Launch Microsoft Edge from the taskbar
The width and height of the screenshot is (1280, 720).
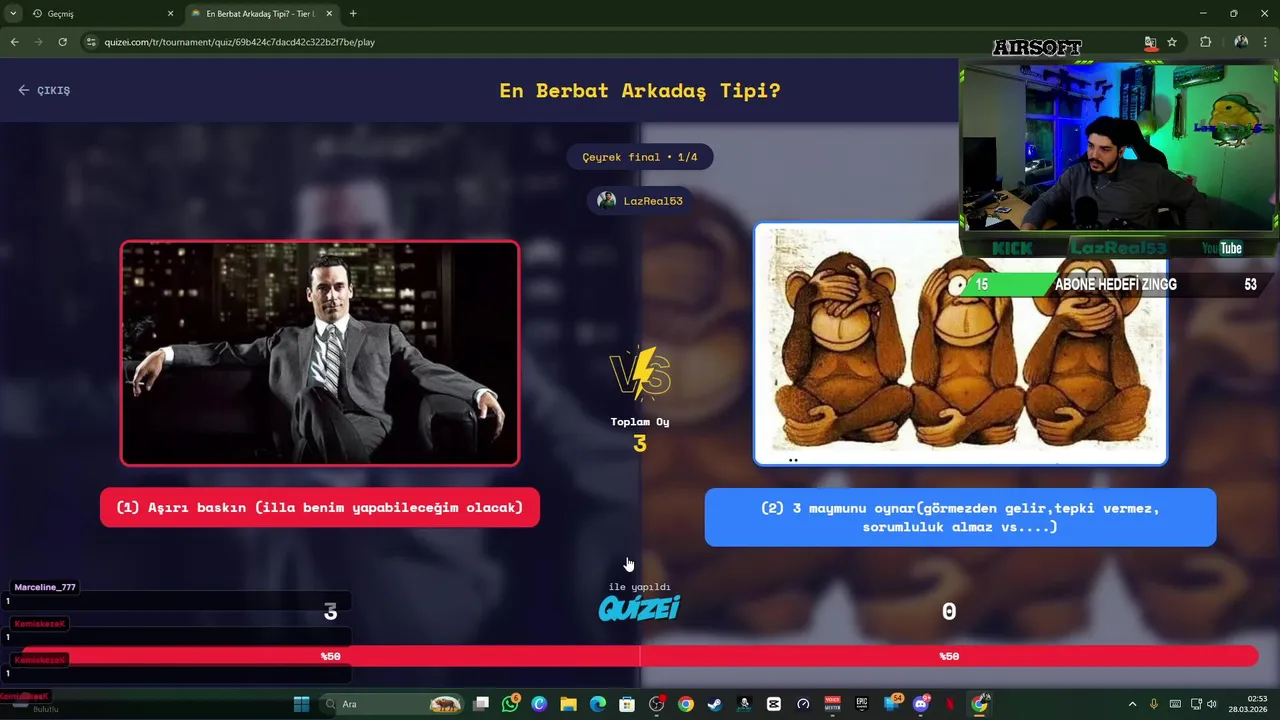[x=598, y=704]
